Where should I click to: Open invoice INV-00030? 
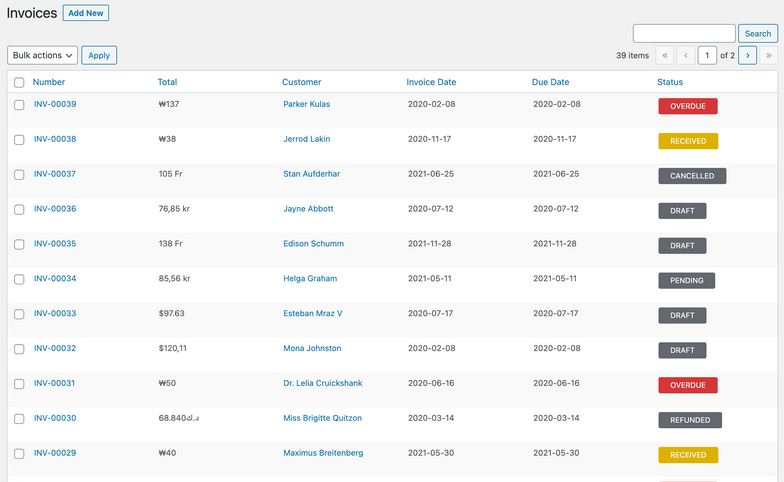click(x=55, y=418)
